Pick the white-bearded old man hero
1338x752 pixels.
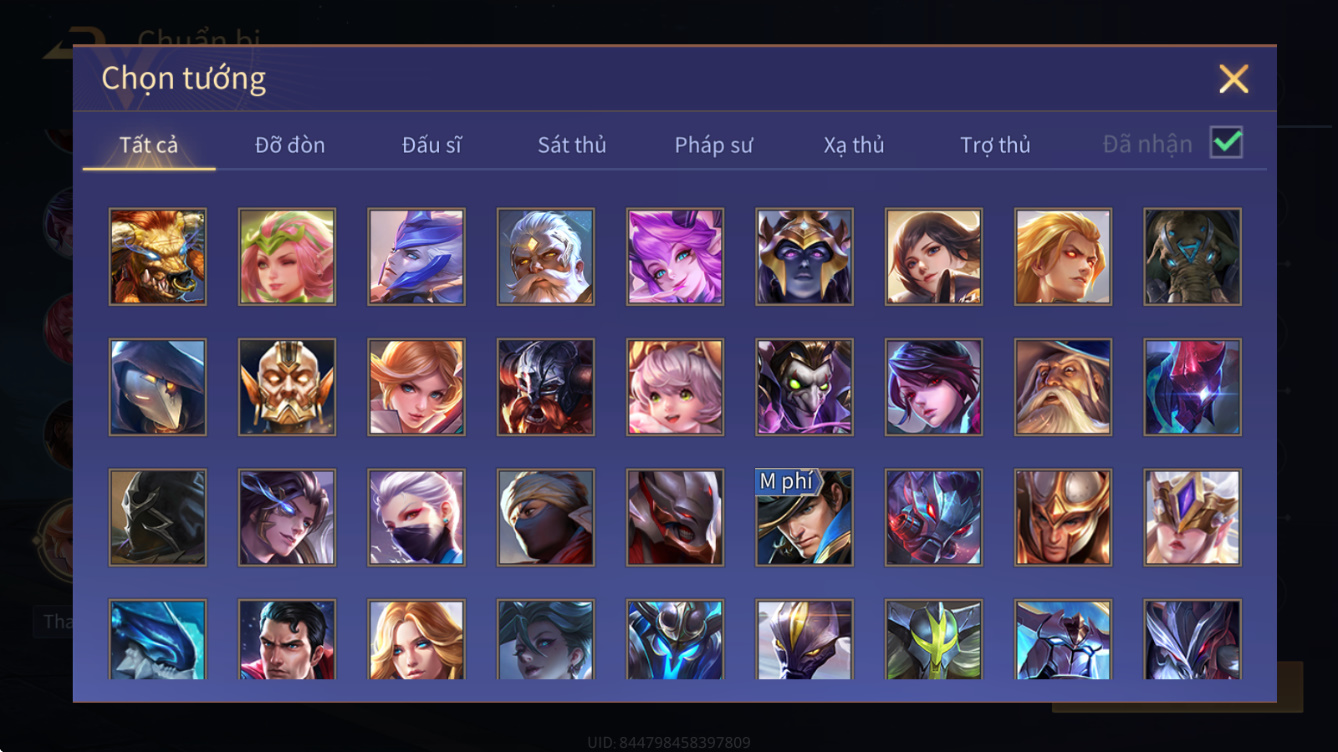(546, 256)
